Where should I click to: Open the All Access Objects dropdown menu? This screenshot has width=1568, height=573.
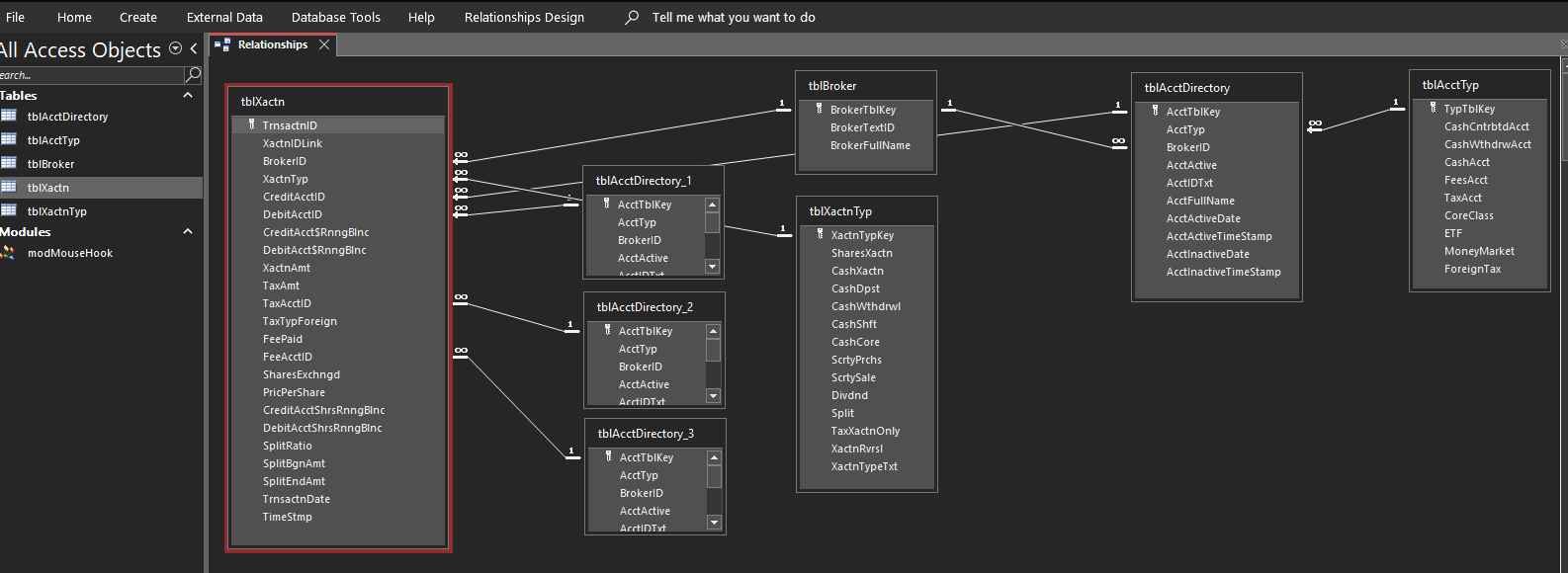[x=175, y=48]
